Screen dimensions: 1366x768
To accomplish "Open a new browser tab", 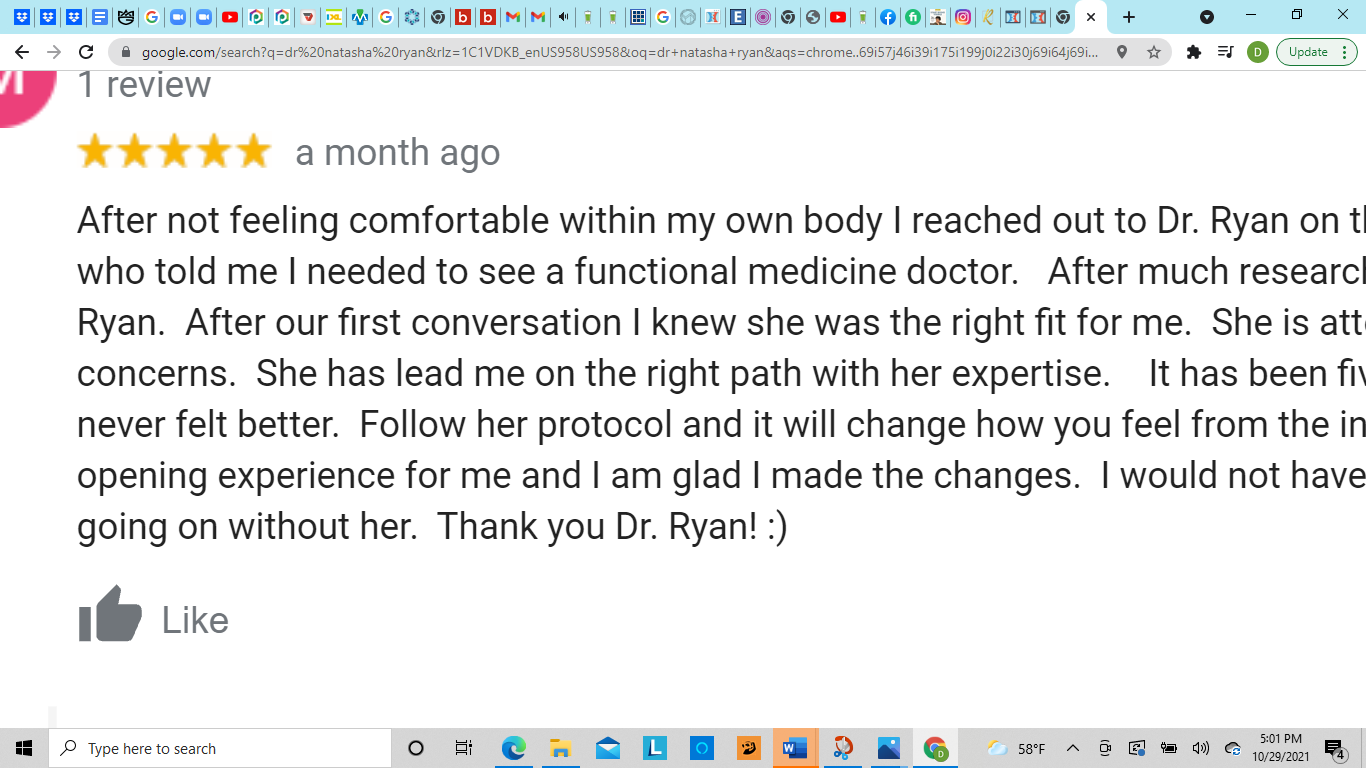I will tap(1129, 17).
